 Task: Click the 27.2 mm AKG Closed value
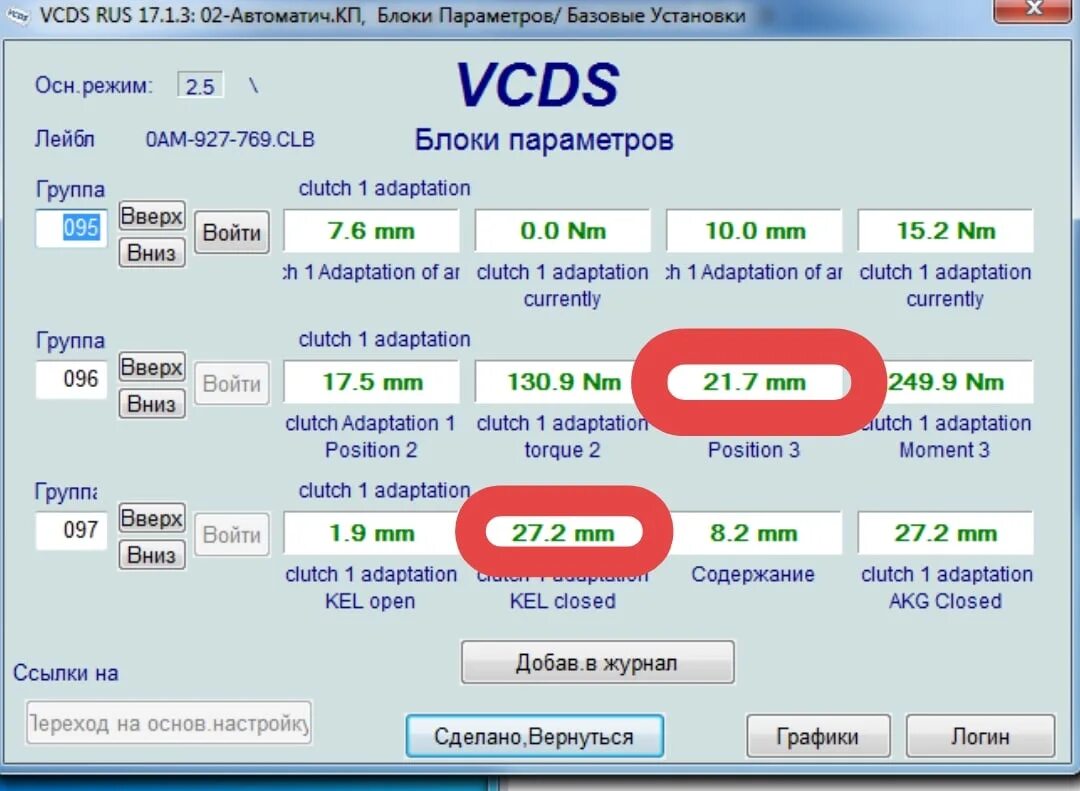tap(946, 533)
